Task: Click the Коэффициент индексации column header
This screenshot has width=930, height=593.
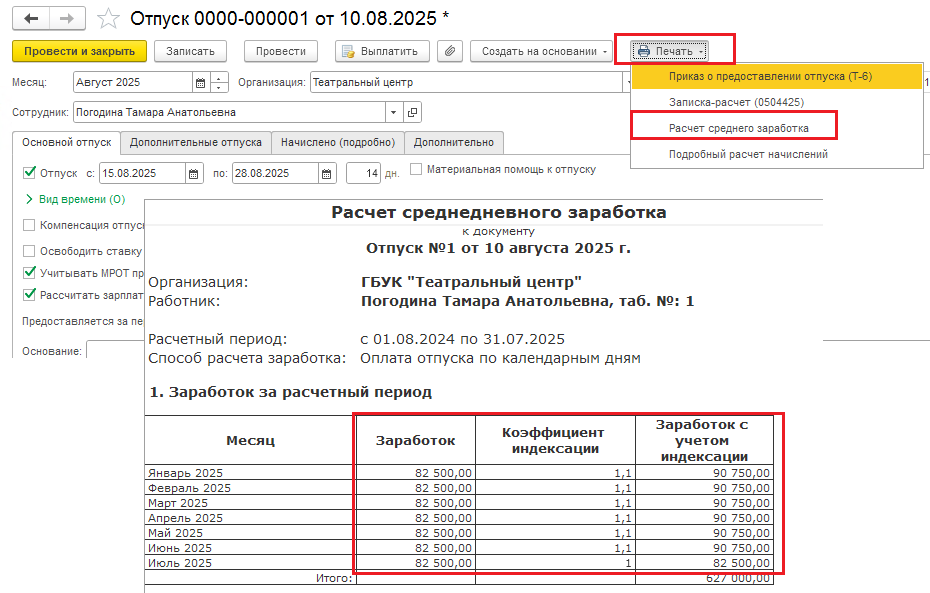Action: pos(555,440)
